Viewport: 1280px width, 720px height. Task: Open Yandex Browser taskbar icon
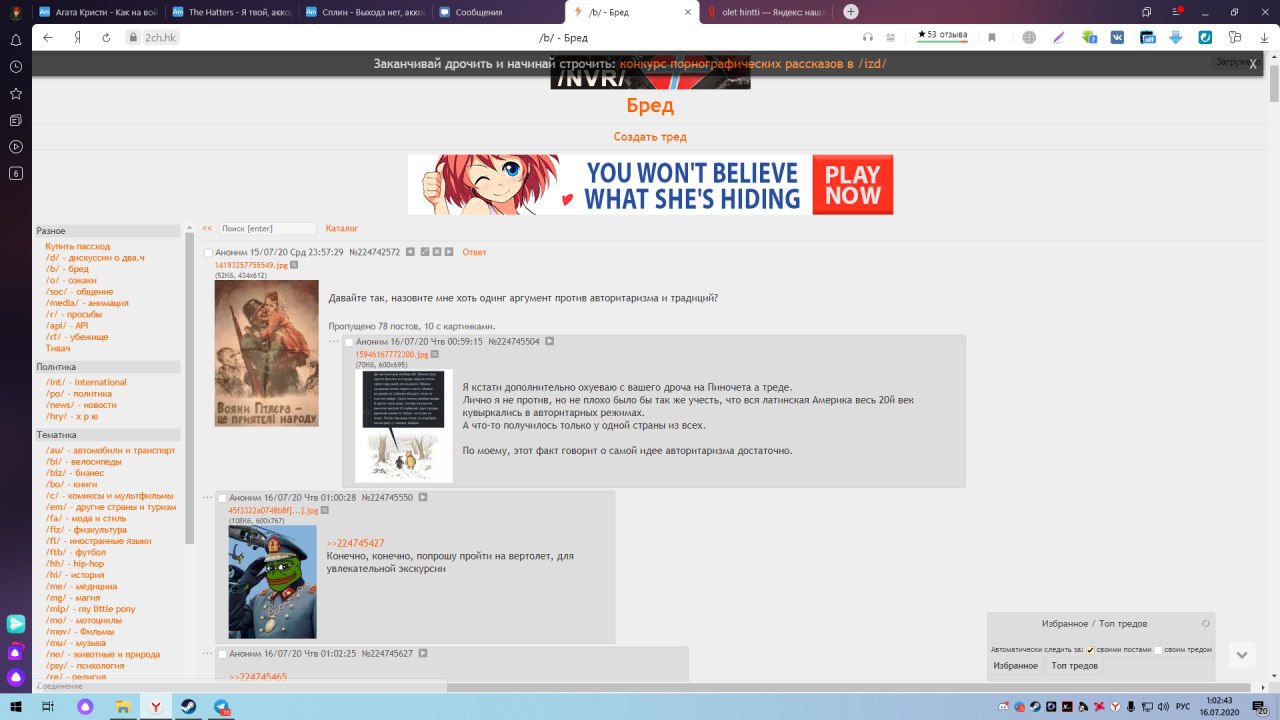coord(156,706)
